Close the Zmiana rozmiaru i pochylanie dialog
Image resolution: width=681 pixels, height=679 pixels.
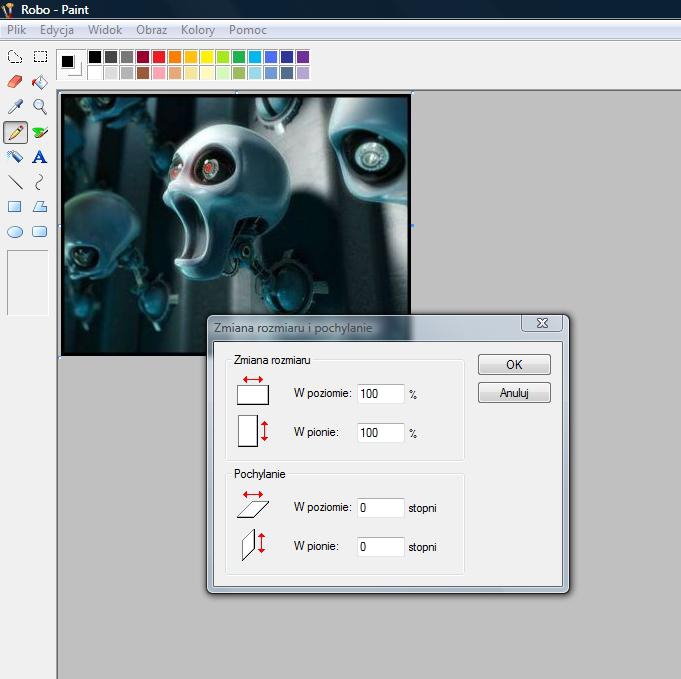pyautogui.click(x=542, y=323)
